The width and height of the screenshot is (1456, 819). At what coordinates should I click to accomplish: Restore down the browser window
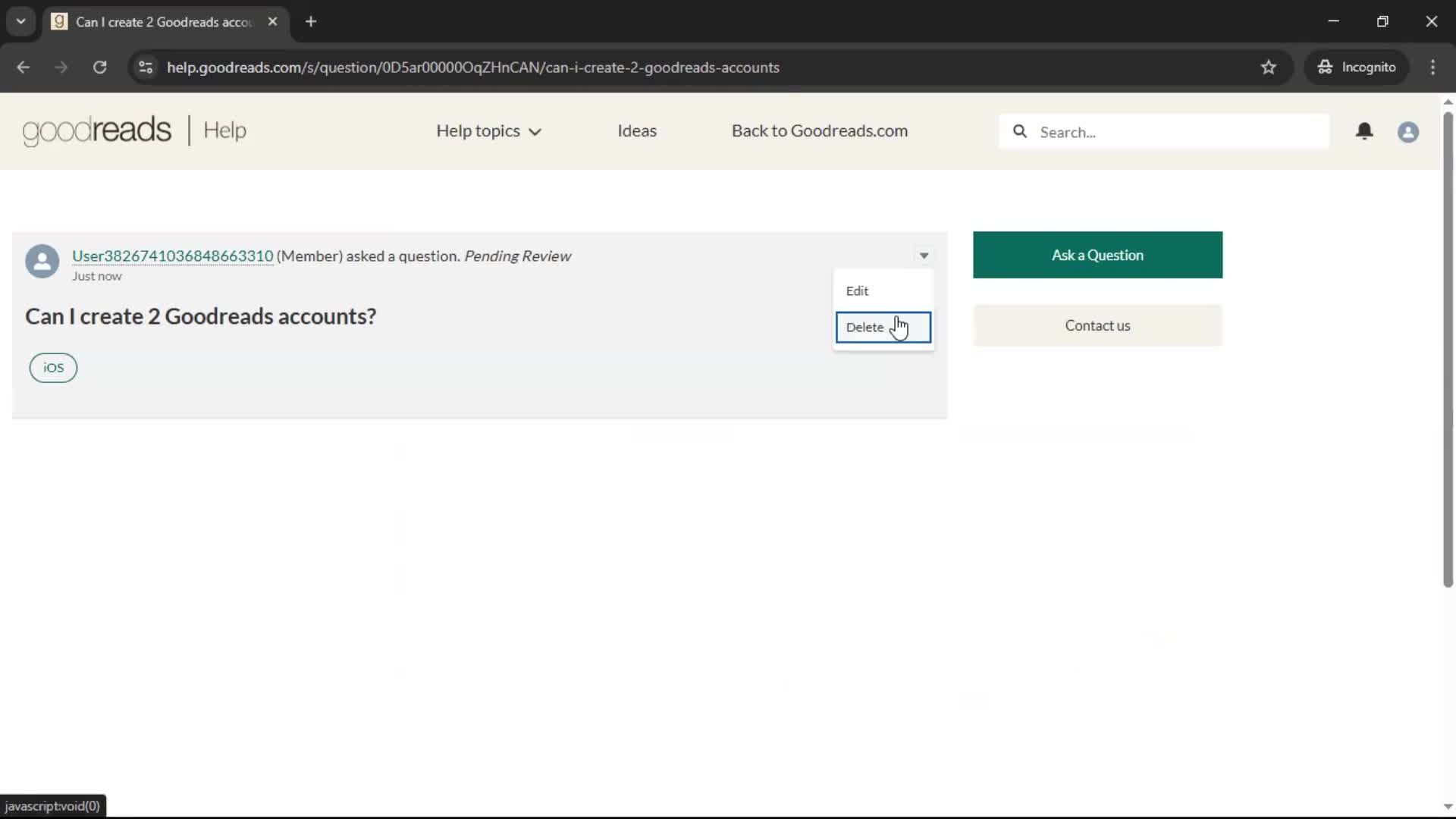[1382, 21]
